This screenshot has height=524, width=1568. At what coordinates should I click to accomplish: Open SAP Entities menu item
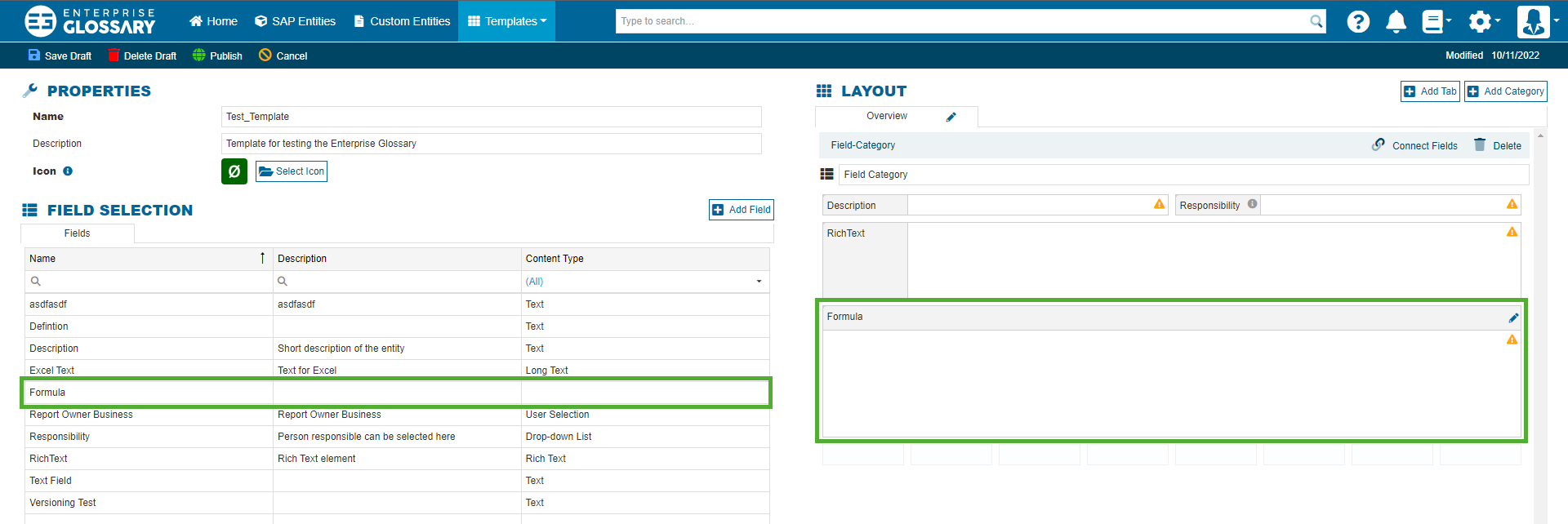tap(295, 21)
